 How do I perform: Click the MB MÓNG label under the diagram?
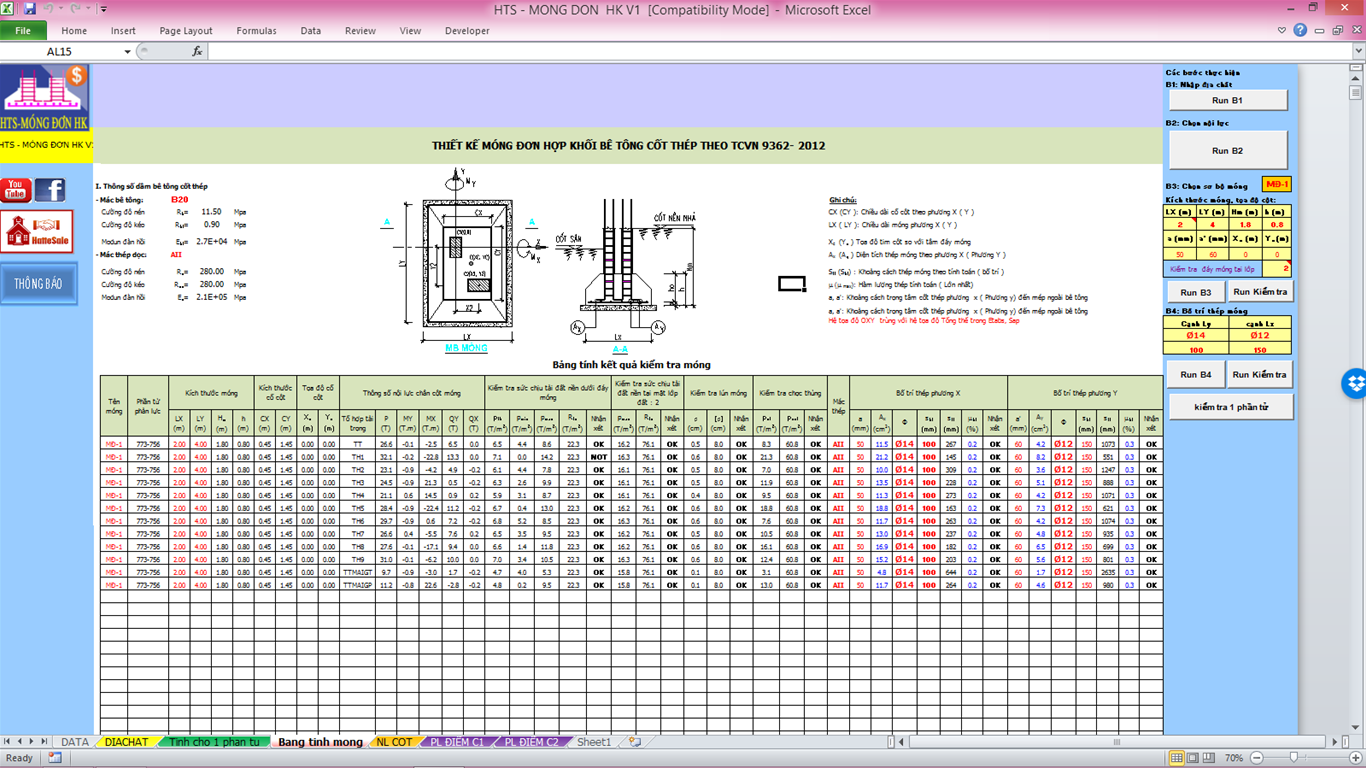[467, 348]
